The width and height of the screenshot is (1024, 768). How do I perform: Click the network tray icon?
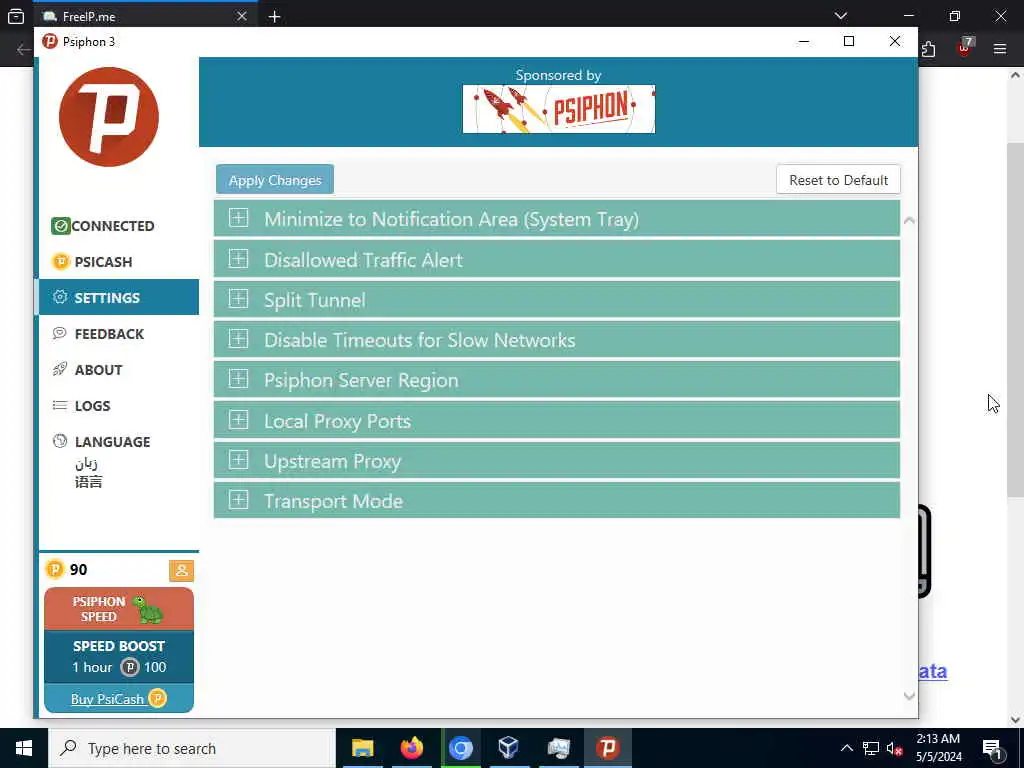coord(871,748)
